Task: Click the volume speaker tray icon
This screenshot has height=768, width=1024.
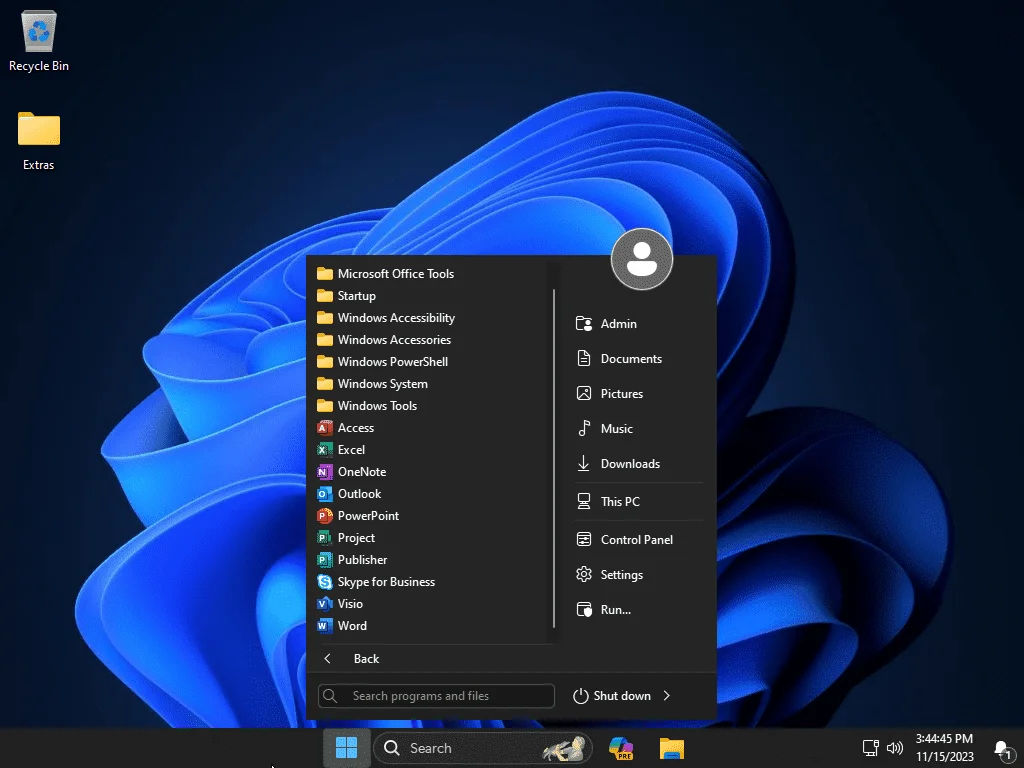Action: pos(895,748)
